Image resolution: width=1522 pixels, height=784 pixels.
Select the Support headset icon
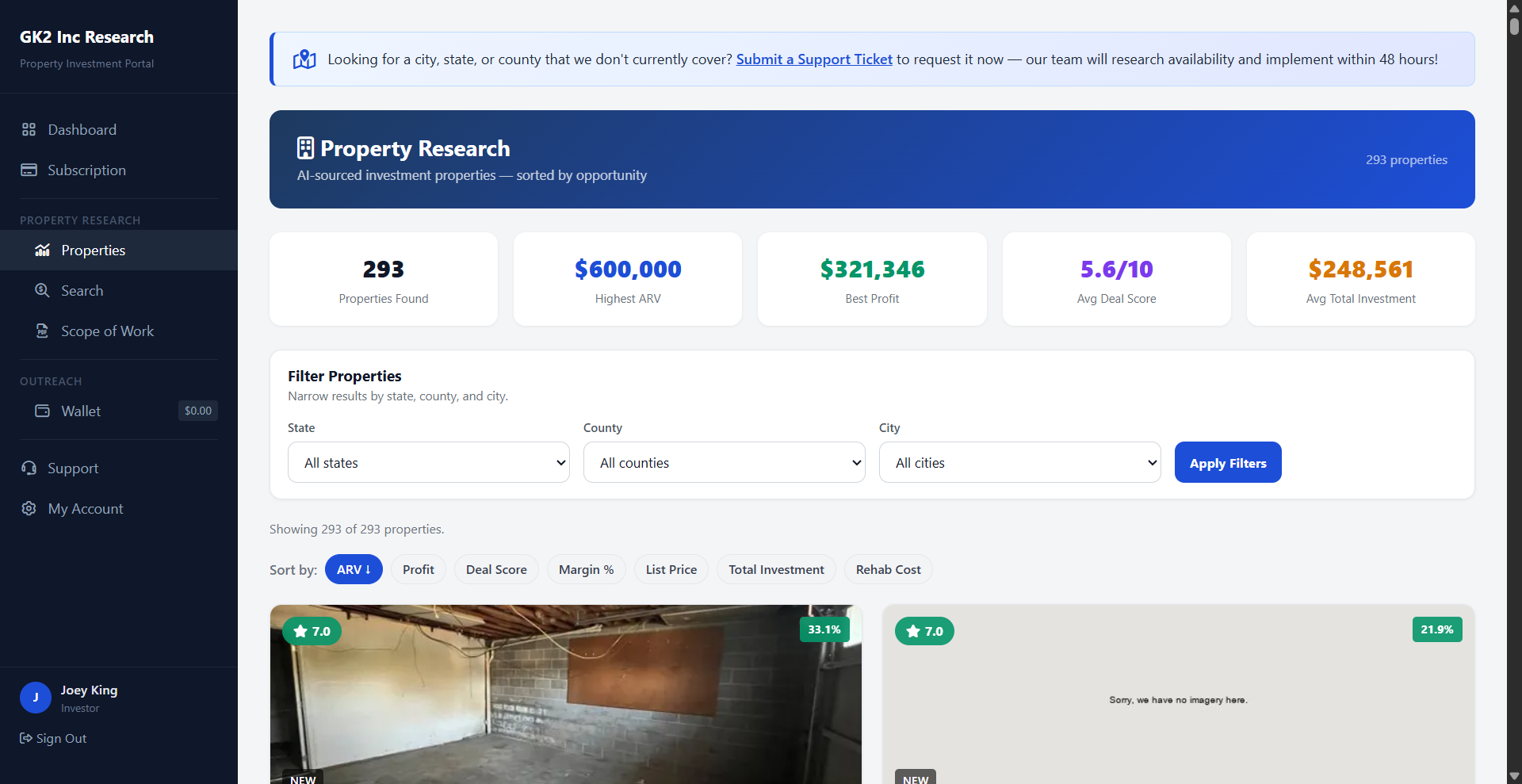click(29, 468)
